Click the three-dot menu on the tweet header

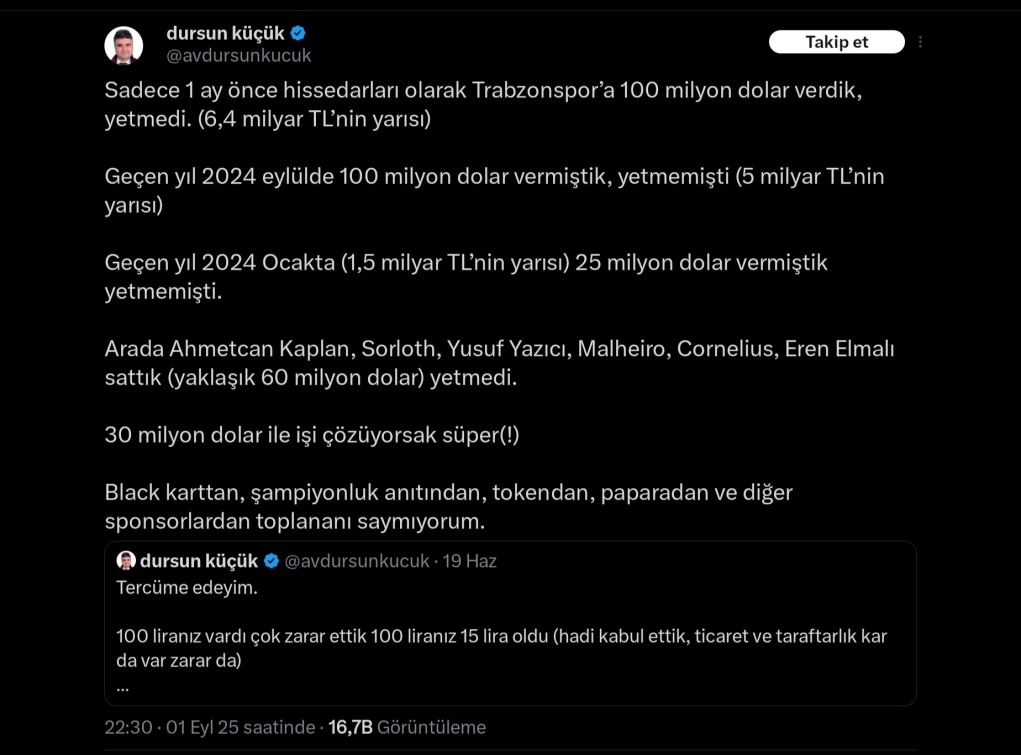918,41
